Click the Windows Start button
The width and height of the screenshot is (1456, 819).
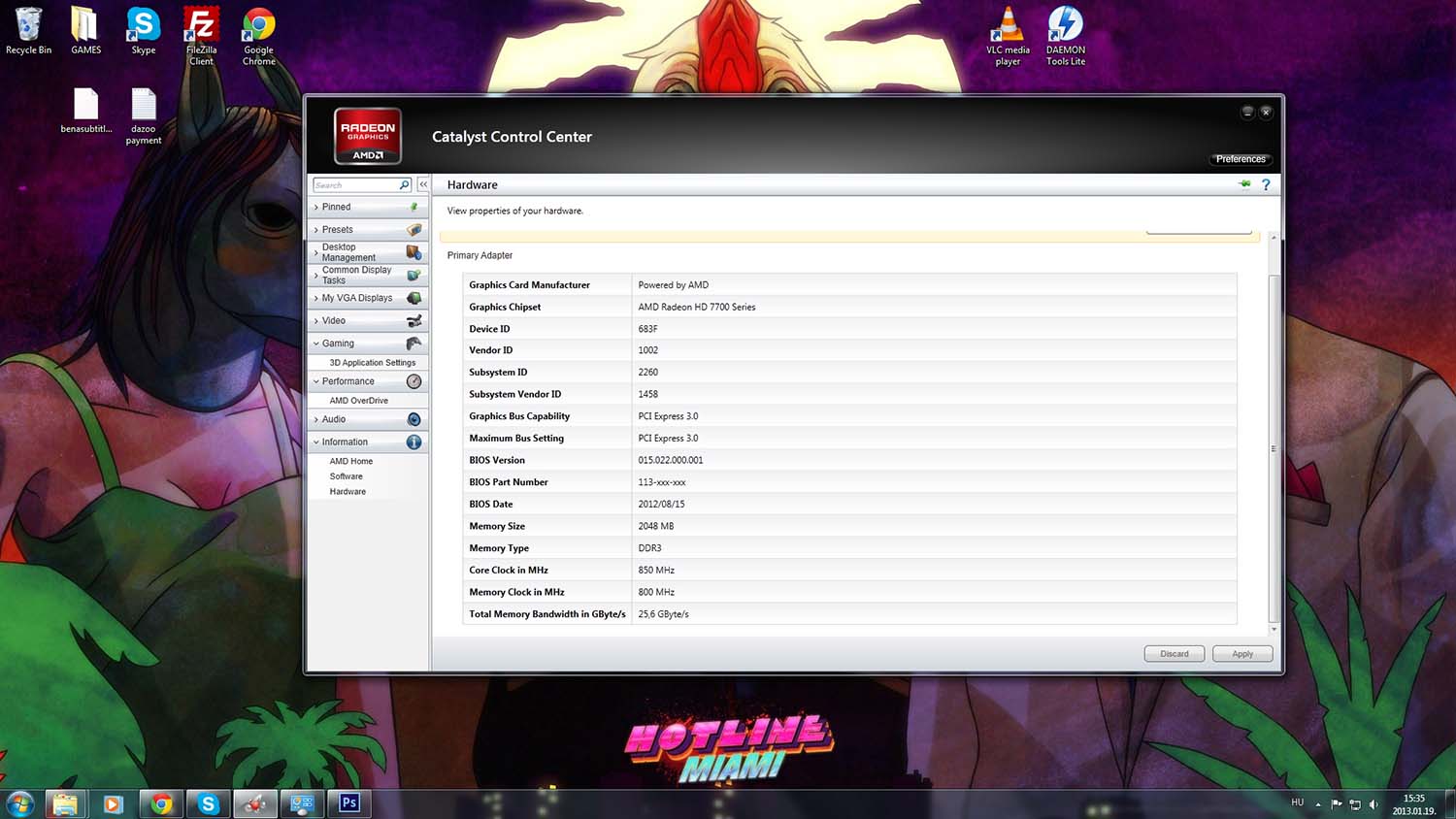(19, 803)
